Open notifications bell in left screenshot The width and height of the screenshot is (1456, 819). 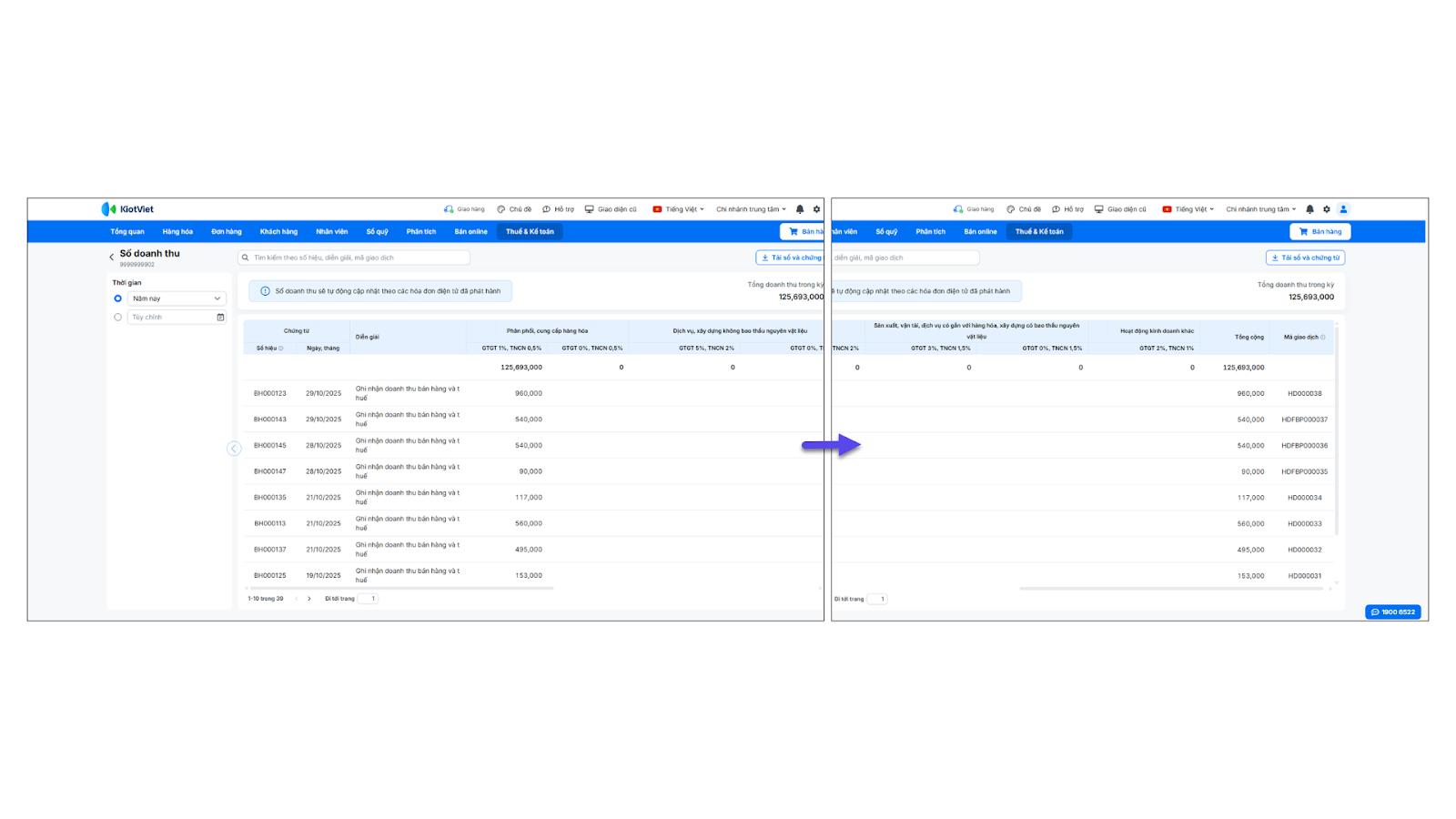coord(800,209)
